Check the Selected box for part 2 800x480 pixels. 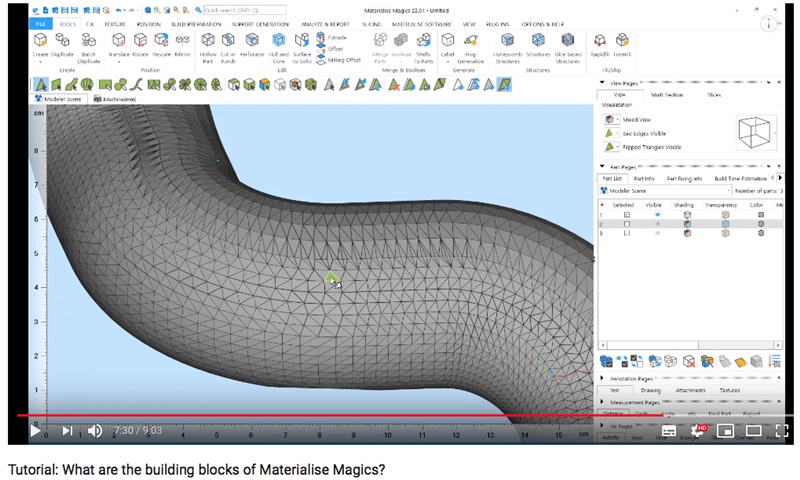click(627, 224)
